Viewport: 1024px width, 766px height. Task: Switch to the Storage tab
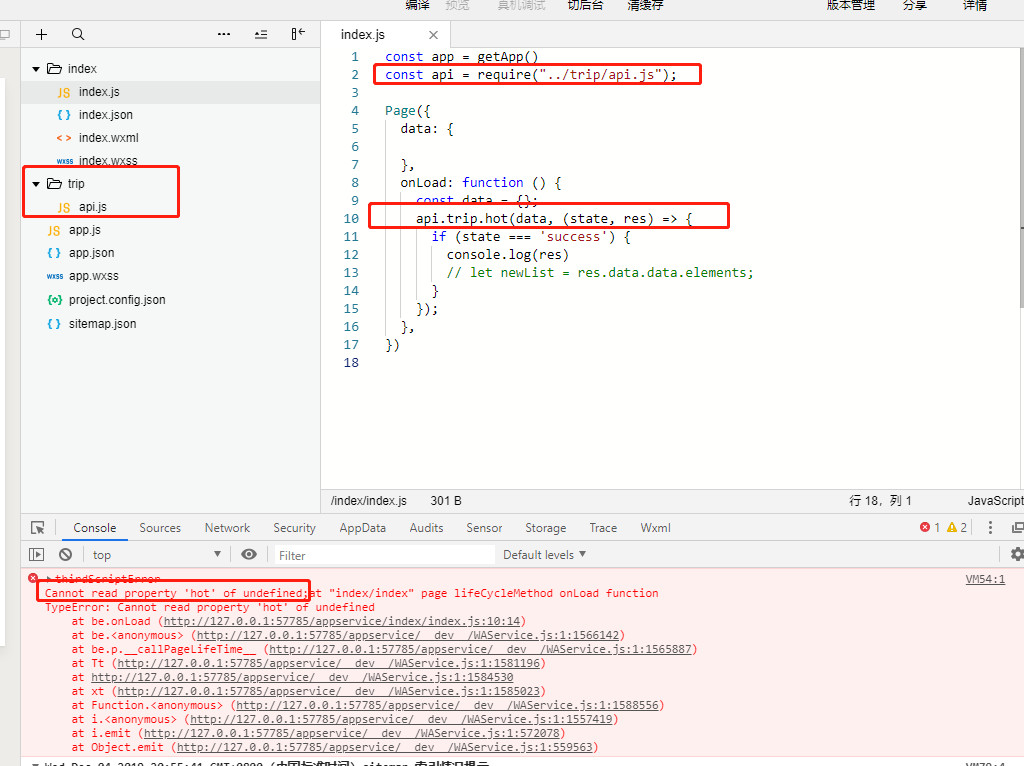[x=546, y=528]
